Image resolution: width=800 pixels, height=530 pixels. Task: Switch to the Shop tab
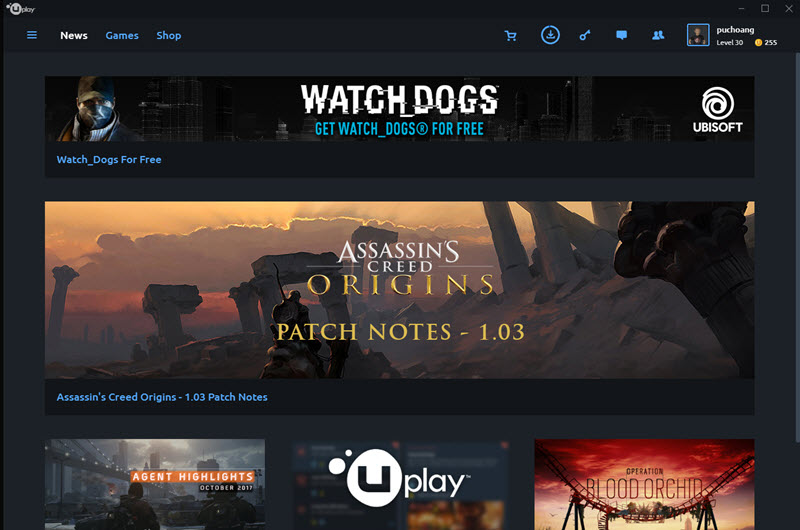tap(169, 35)
